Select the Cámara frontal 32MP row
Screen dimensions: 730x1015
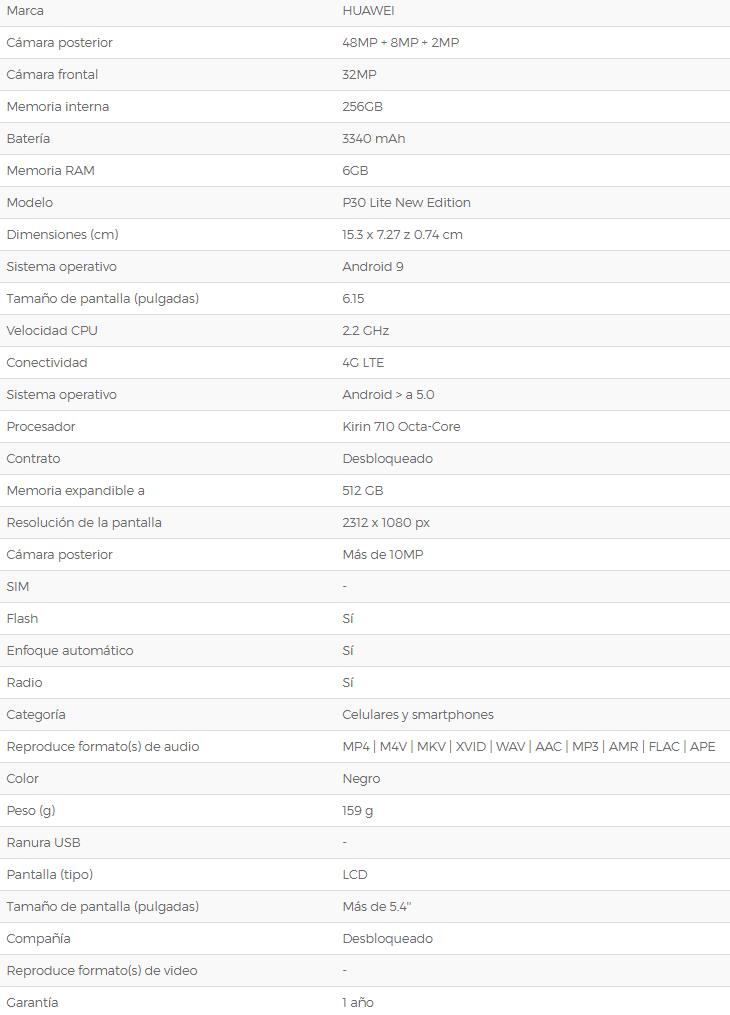pos(365,74)
